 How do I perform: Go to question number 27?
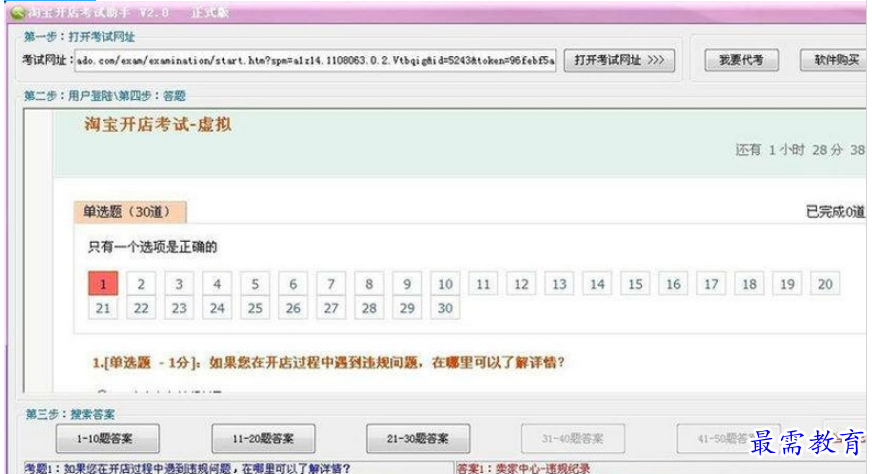(x=331, y=308)
